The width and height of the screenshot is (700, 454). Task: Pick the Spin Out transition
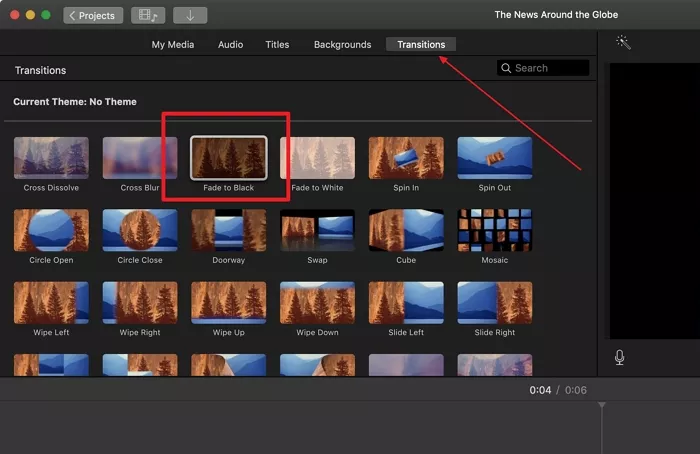pyautogui.click(x=495, y=158)
